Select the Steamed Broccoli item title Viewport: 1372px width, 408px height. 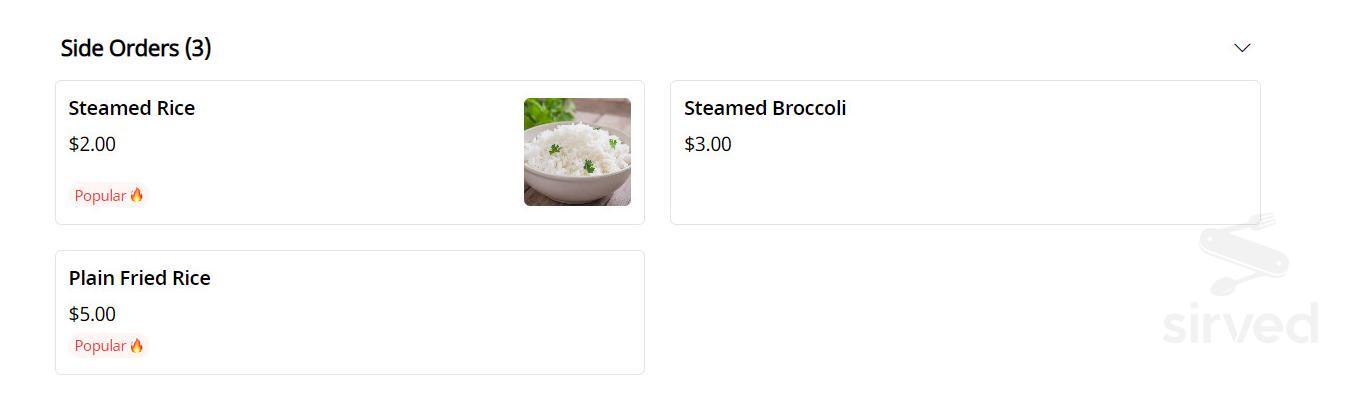(x=765, y=108)
